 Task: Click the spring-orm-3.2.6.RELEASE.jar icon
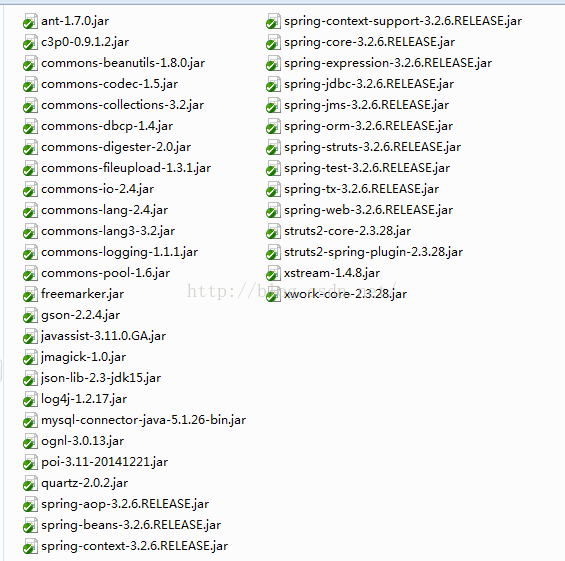[273, 126]
